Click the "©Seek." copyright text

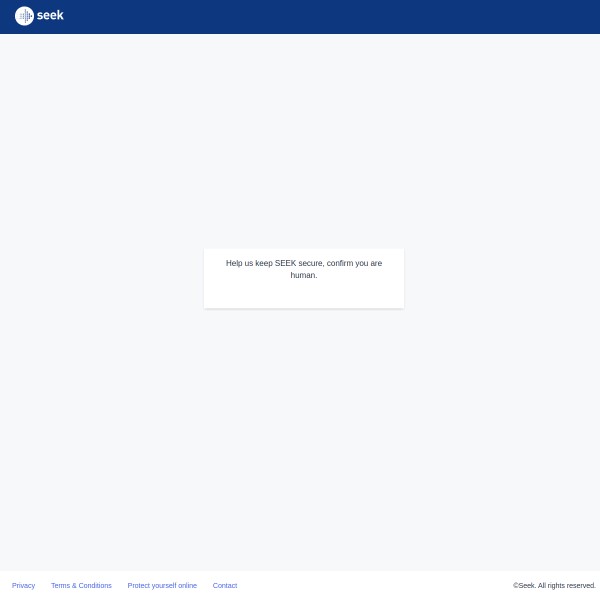[524, 585]
